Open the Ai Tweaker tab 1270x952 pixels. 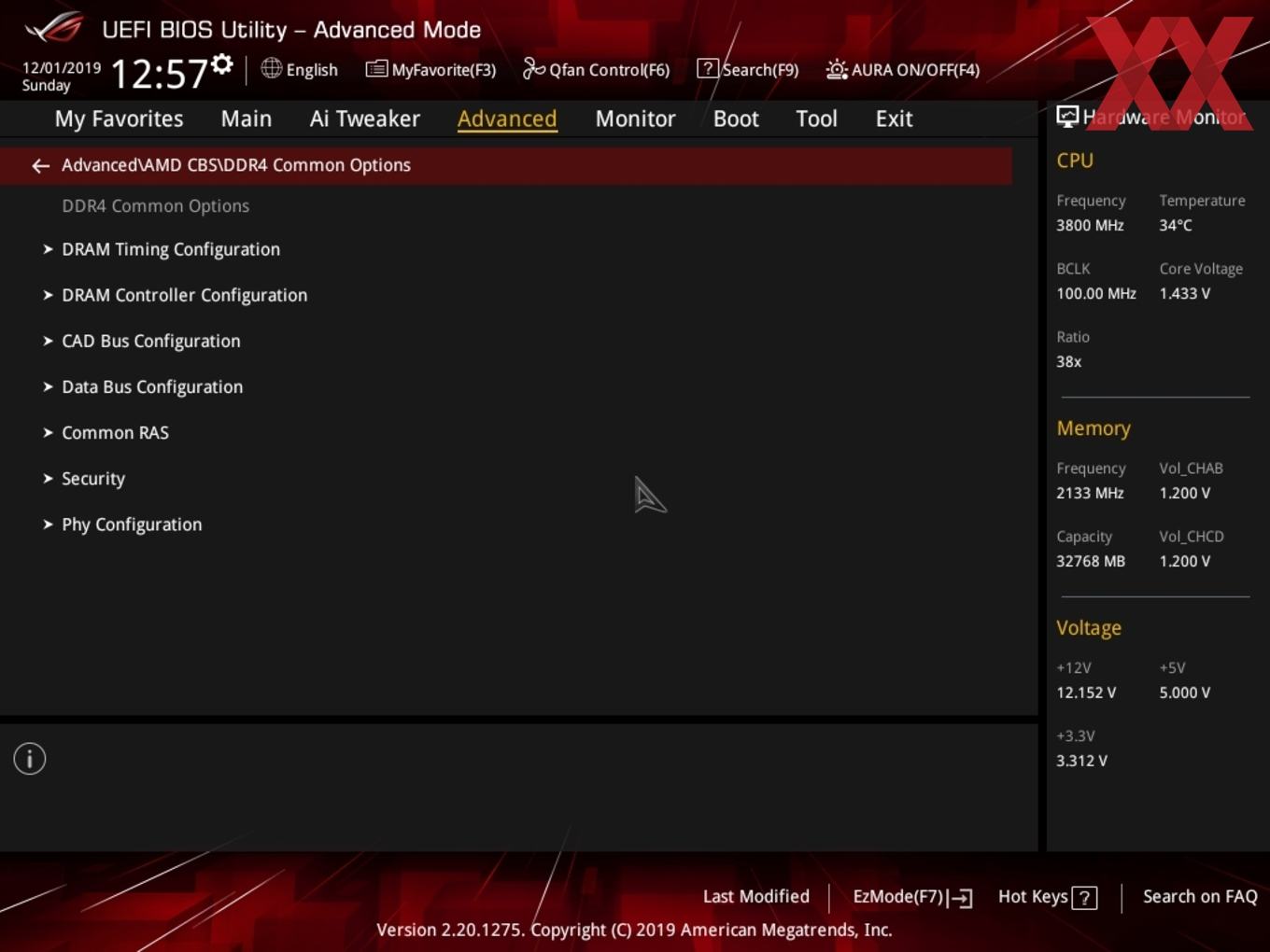(x=365, y=119)
